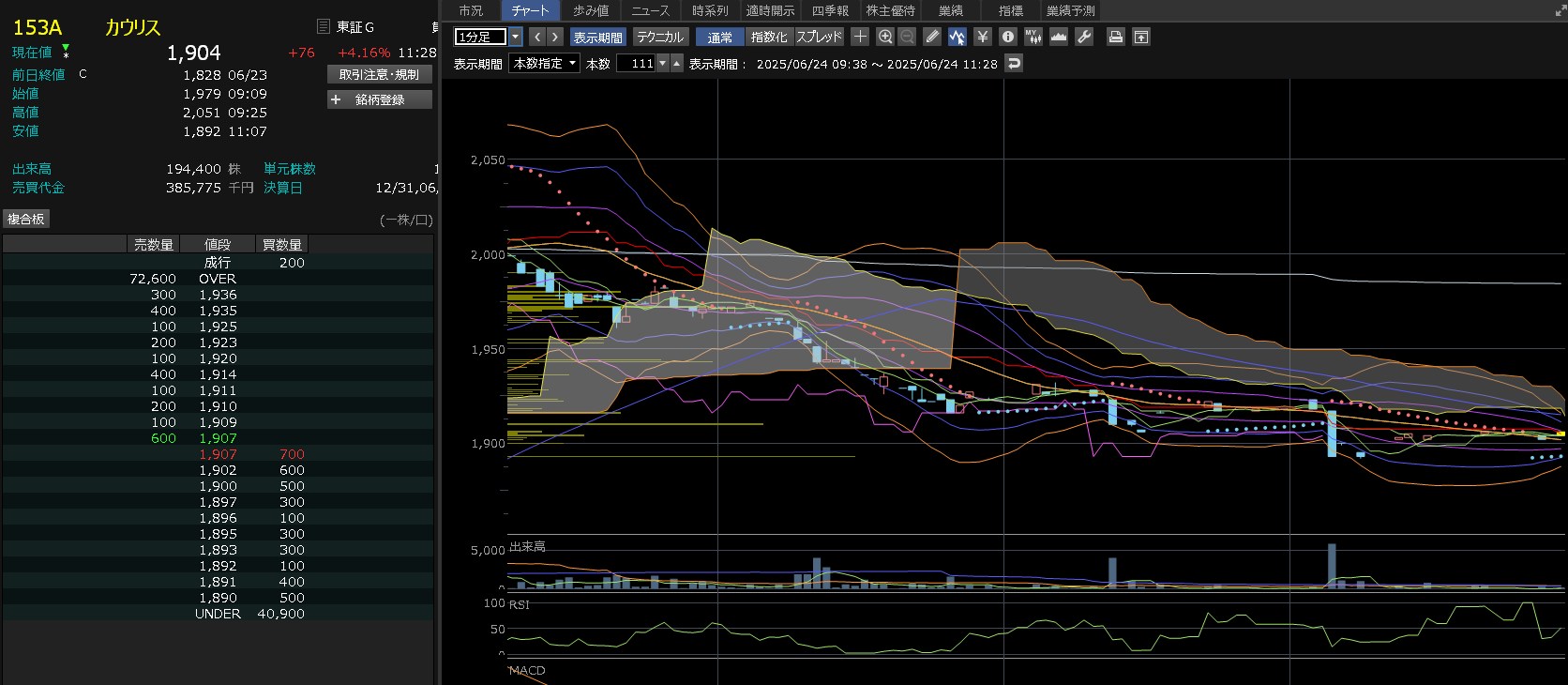
Task: Click the UNDER row showing 40,900
Action: (x=218, y=614)
